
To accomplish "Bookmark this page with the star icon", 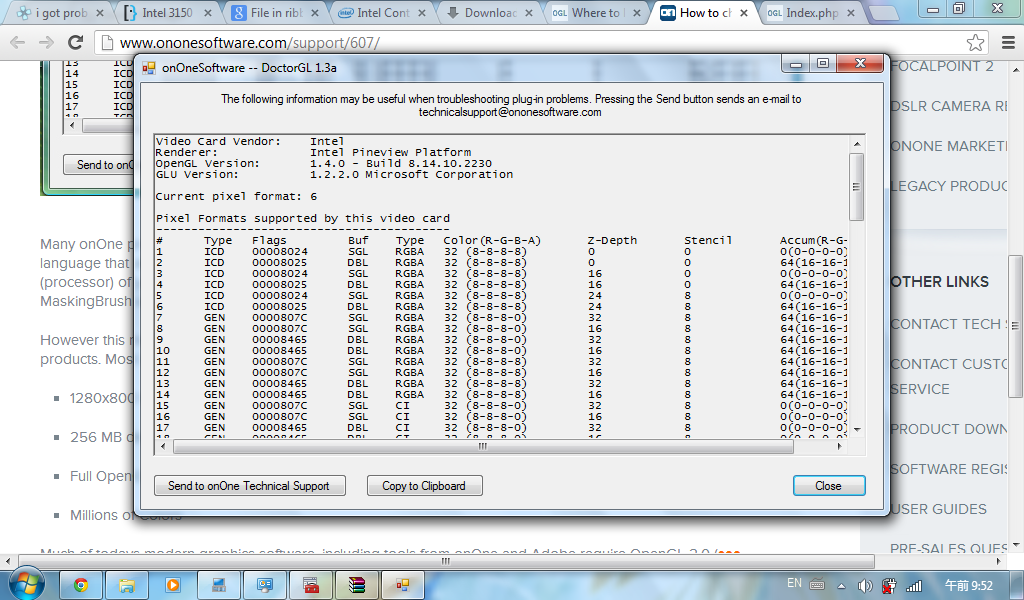I will coord(975,43).
